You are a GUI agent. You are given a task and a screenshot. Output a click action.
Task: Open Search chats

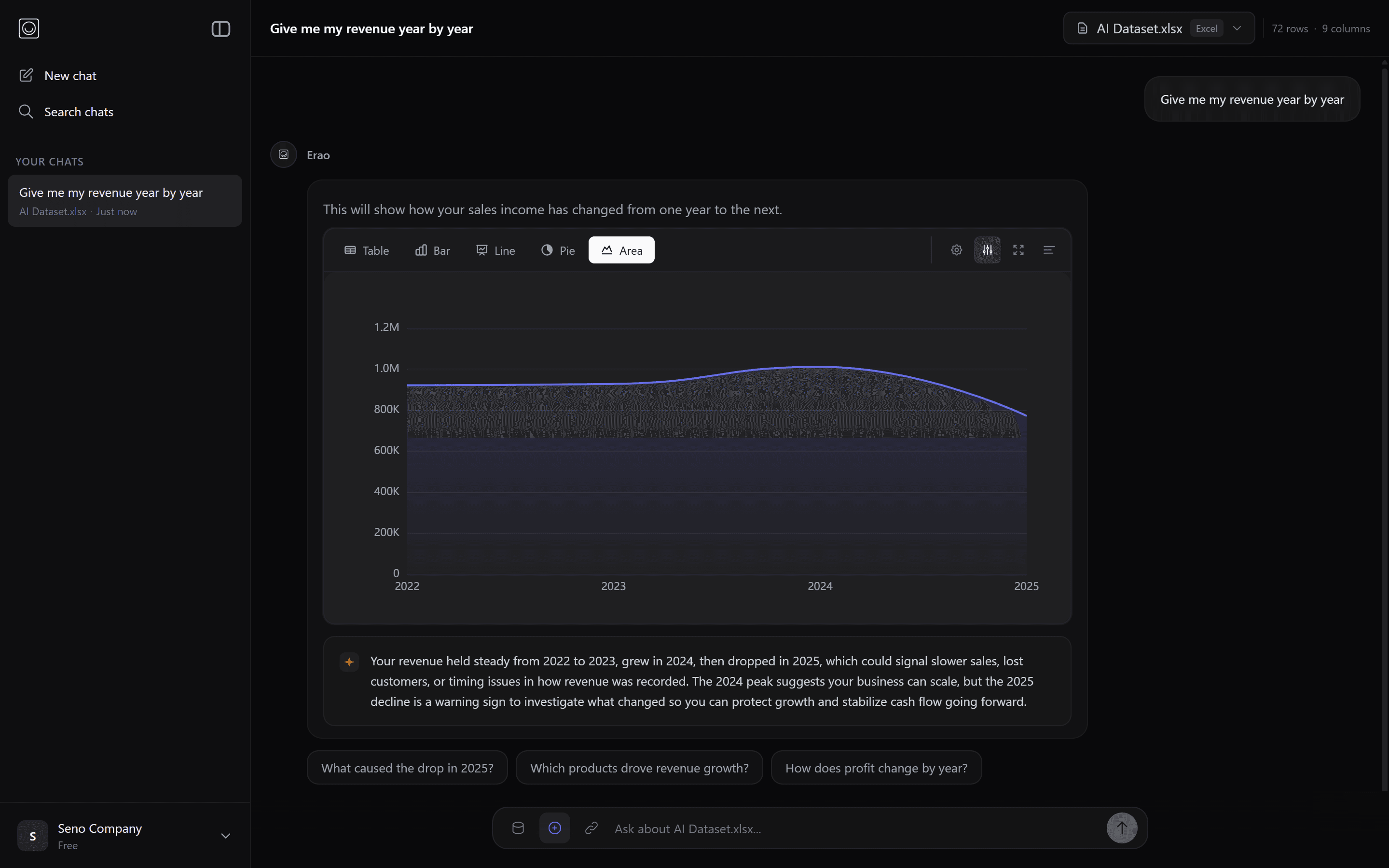click(x=78, y=111)
